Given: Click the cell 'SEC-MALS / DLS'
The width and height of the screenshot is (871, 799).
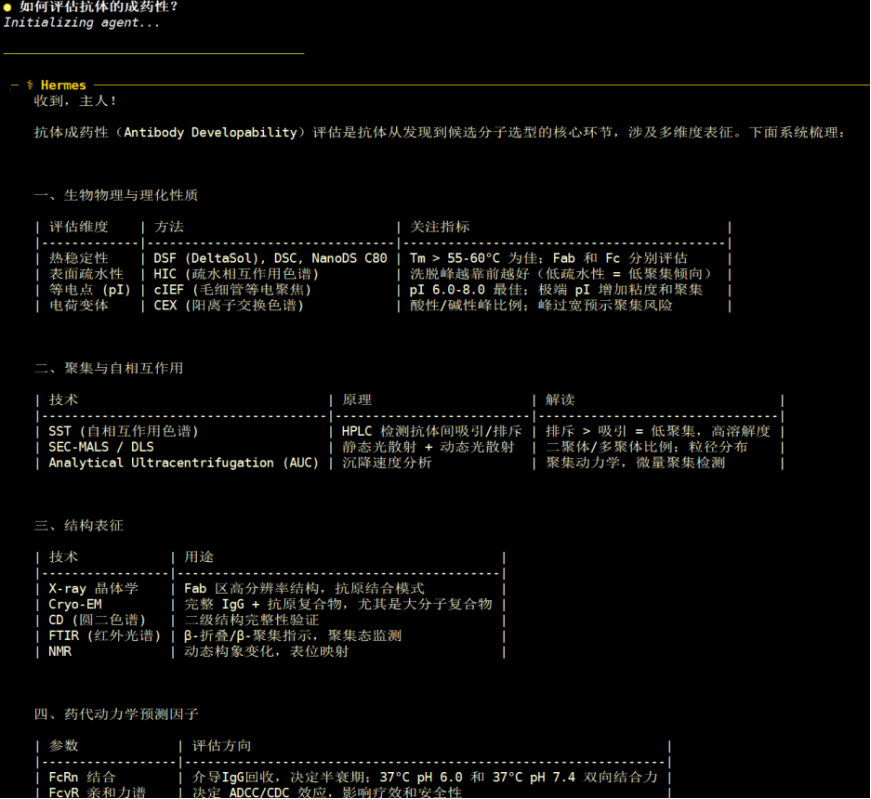Looking at the screenshot, I should click(x=101, y=447).
